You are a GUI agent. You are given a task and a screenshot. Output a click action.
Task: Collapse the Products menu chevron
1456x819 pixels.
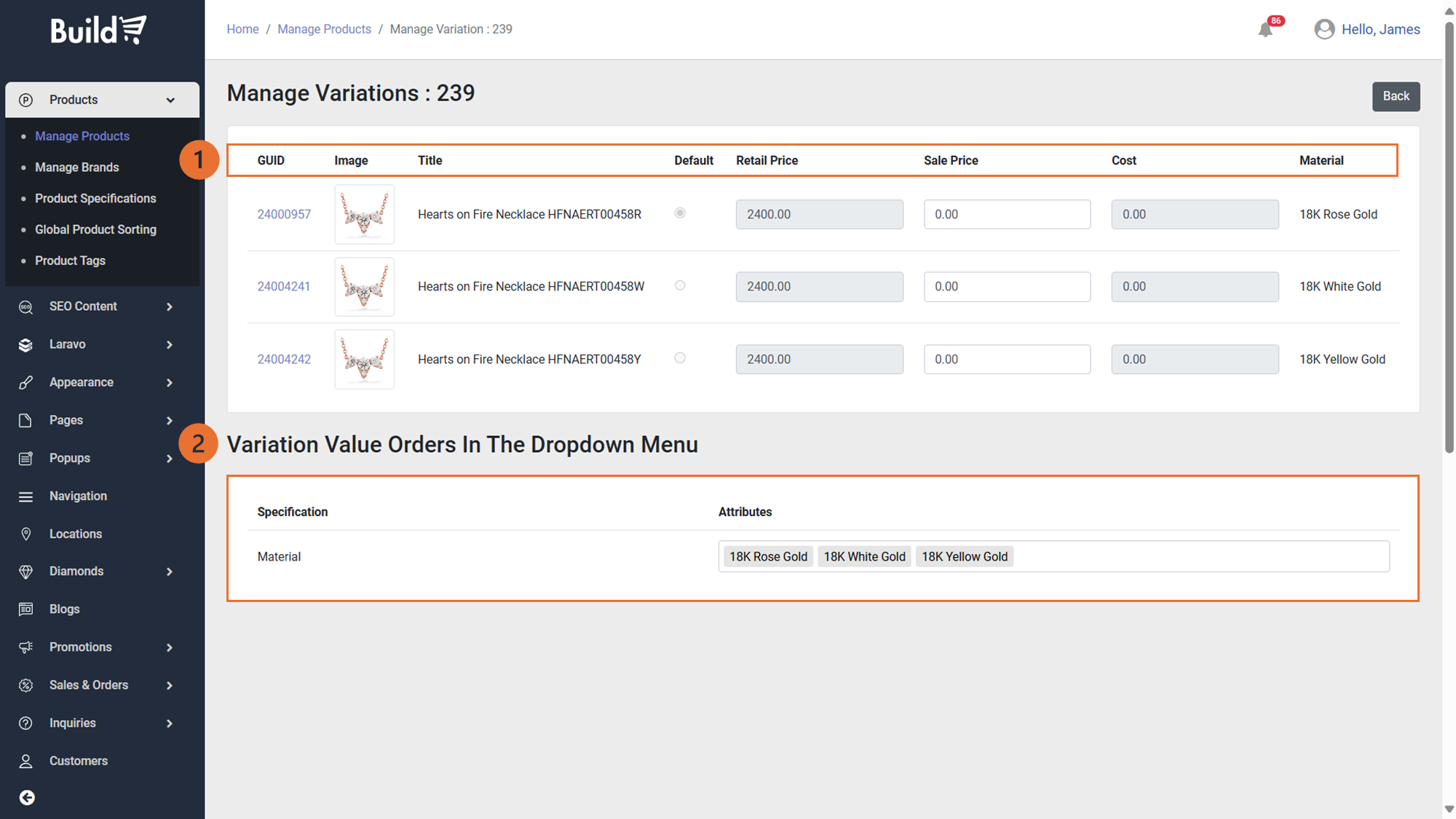[170, 100]
